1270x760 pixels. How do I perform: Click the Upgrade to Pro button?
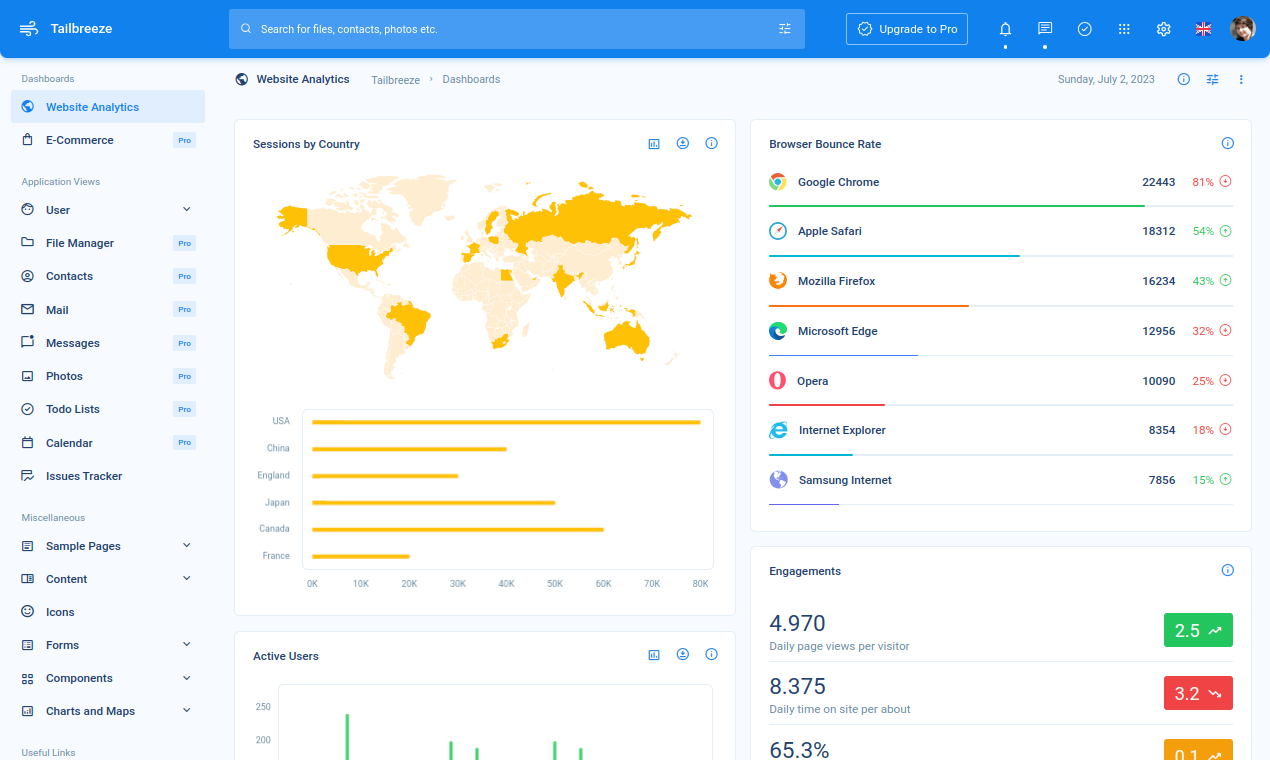[907, 29]
